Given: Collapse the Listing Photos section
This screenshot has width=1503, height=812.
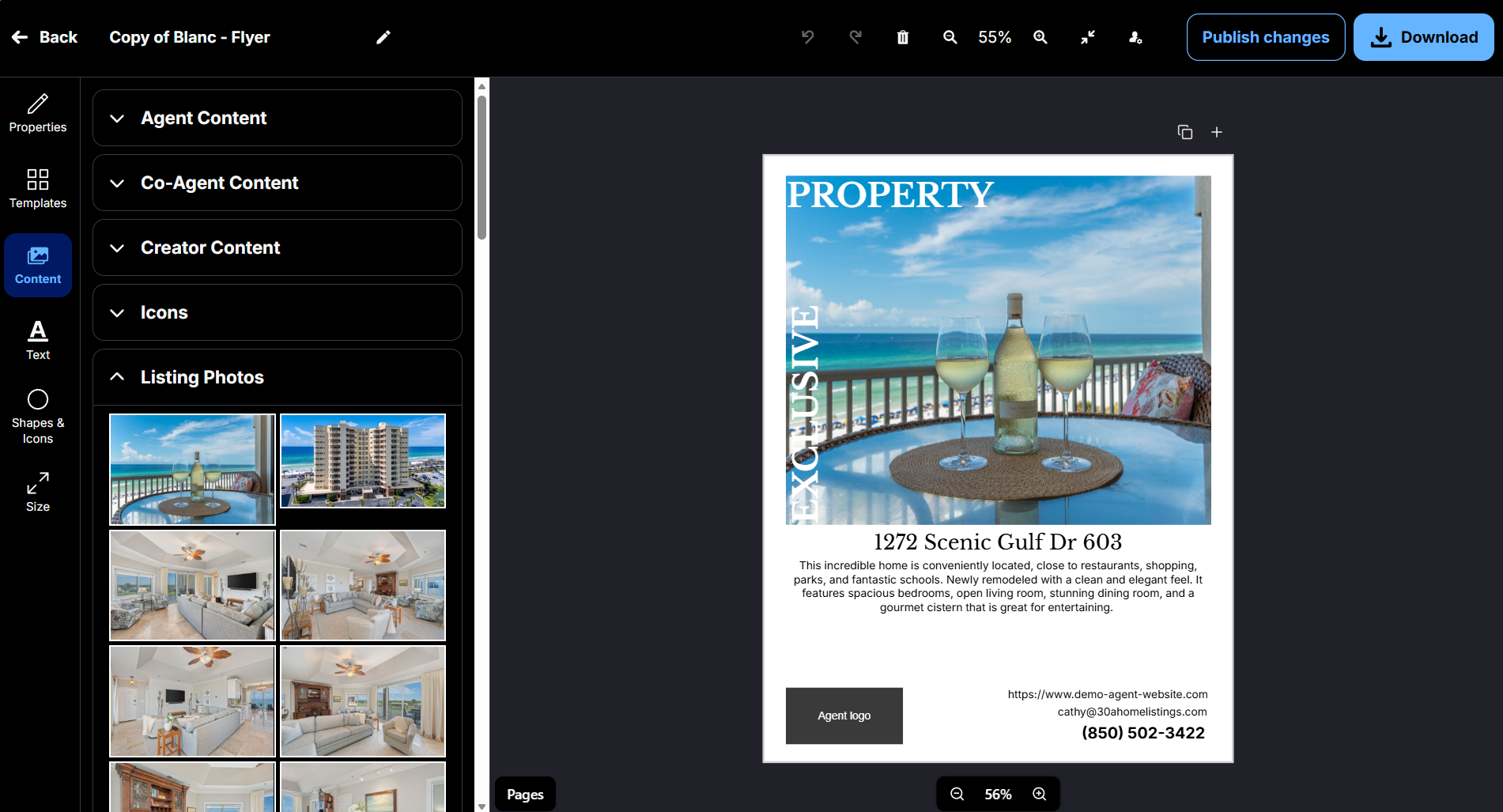Looking at the screenshot, I should 278,377.
